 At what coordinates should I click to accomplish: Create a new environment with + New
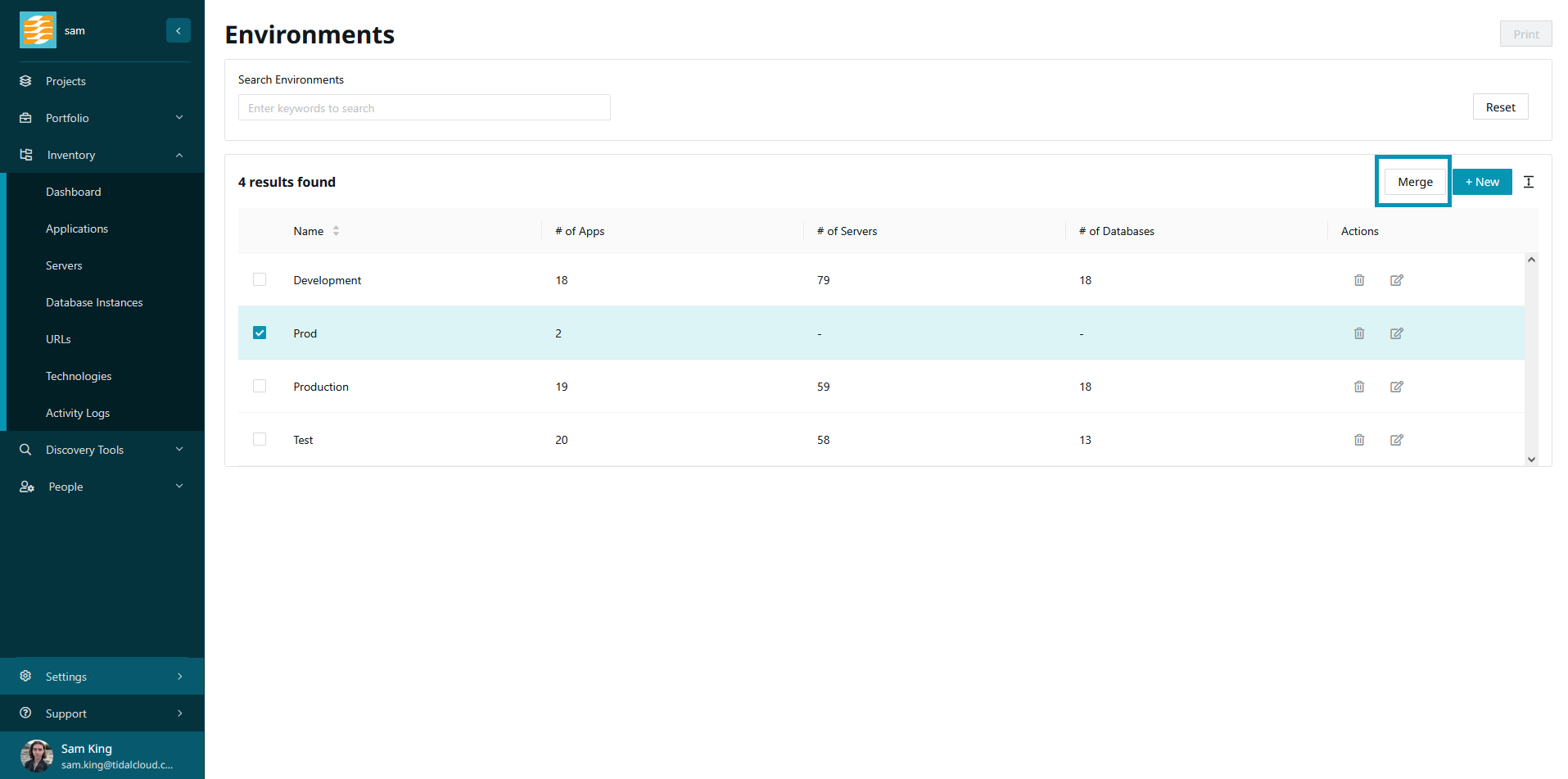tap(1481, 182)
